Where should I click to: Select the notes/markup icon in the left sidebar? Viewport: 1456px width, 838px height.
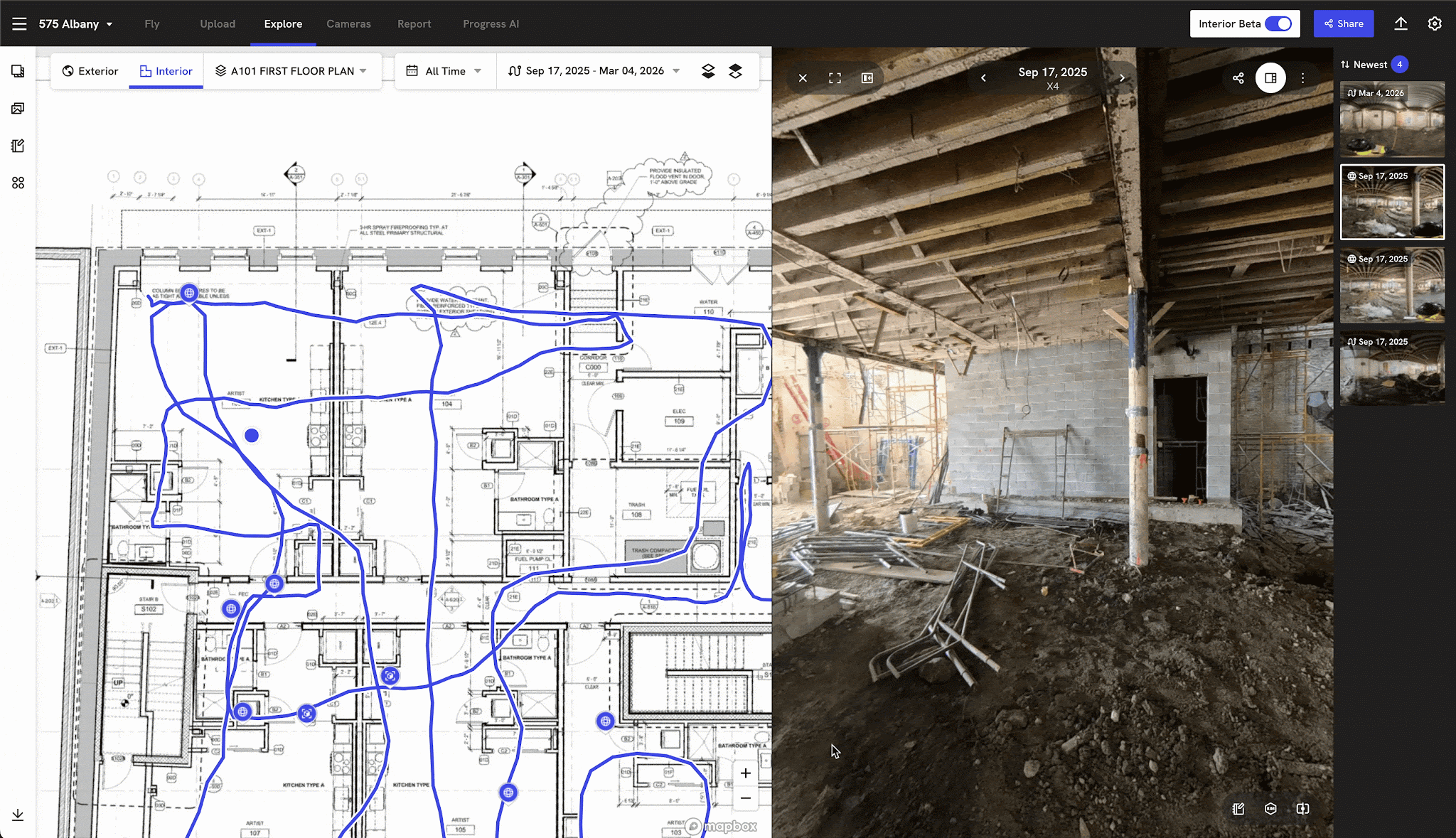[18, 145]
